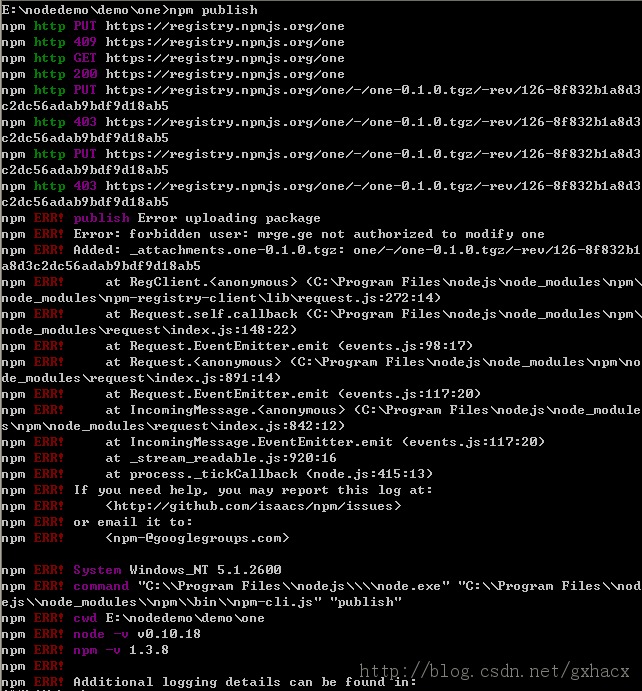Click 'npm -v 1.3.8' line

click(121, 650)
